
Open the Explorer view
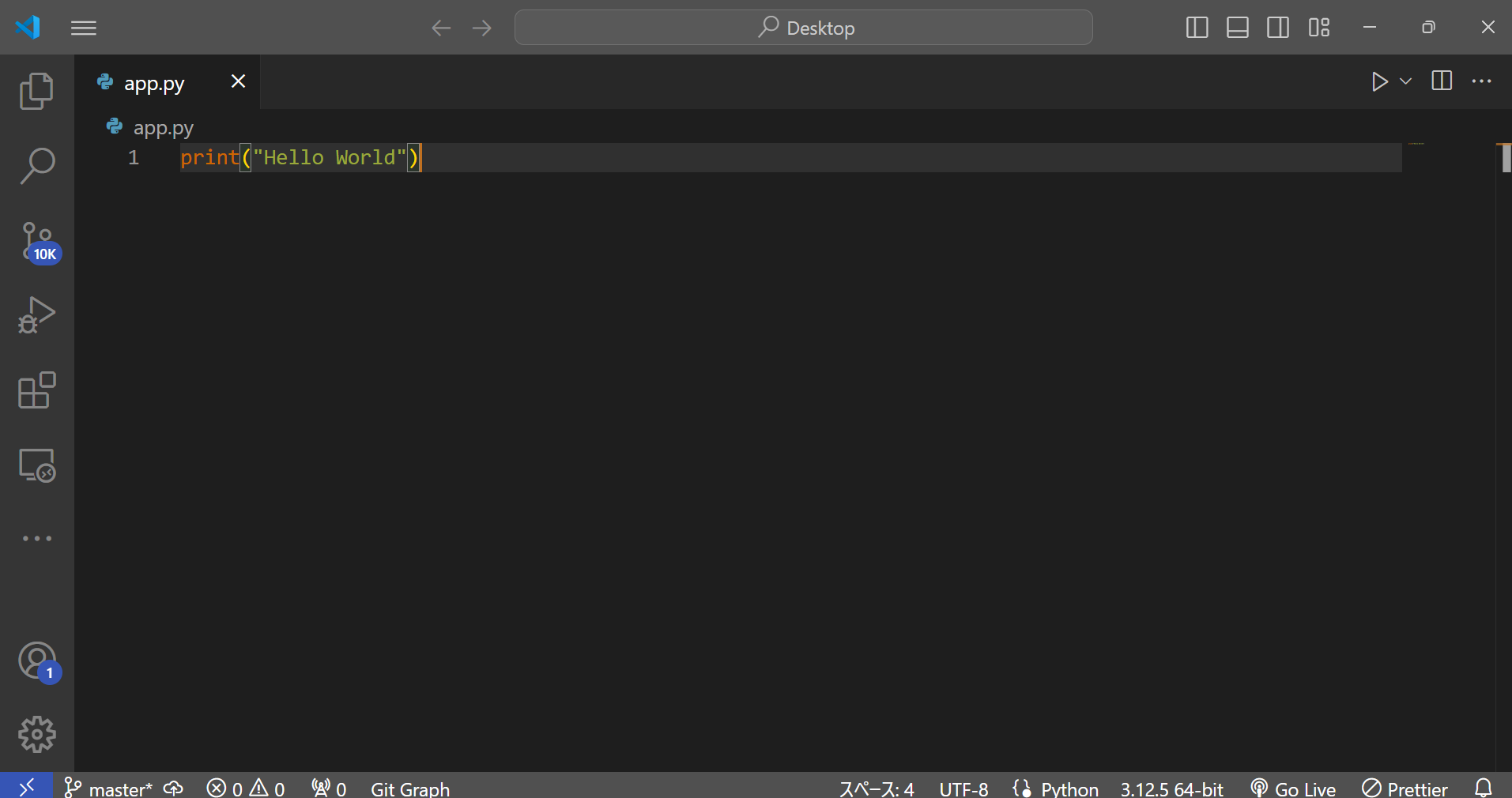36,91
